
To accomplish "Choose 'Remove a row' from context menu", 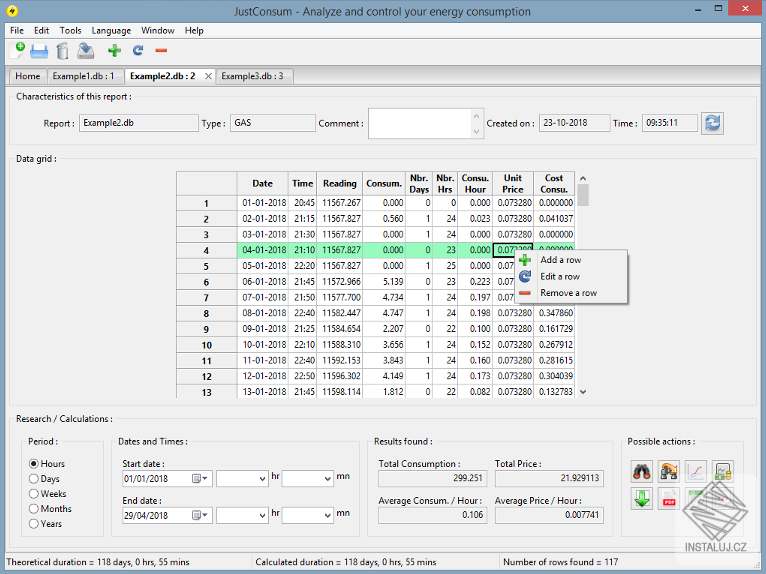I will (x=568, y=293).
